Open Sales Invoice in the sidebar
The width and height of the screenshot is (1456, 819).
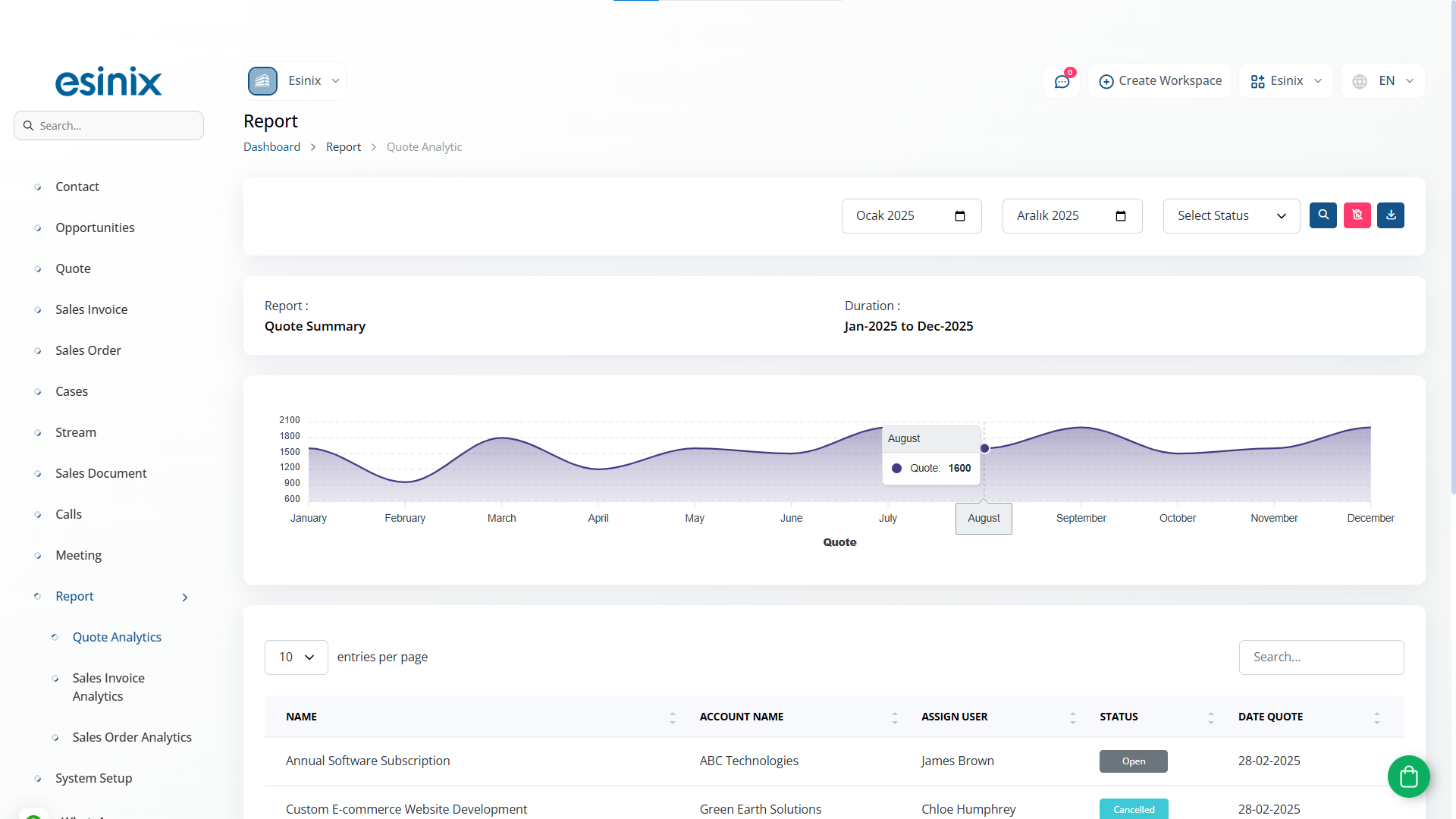coord(91,309)
